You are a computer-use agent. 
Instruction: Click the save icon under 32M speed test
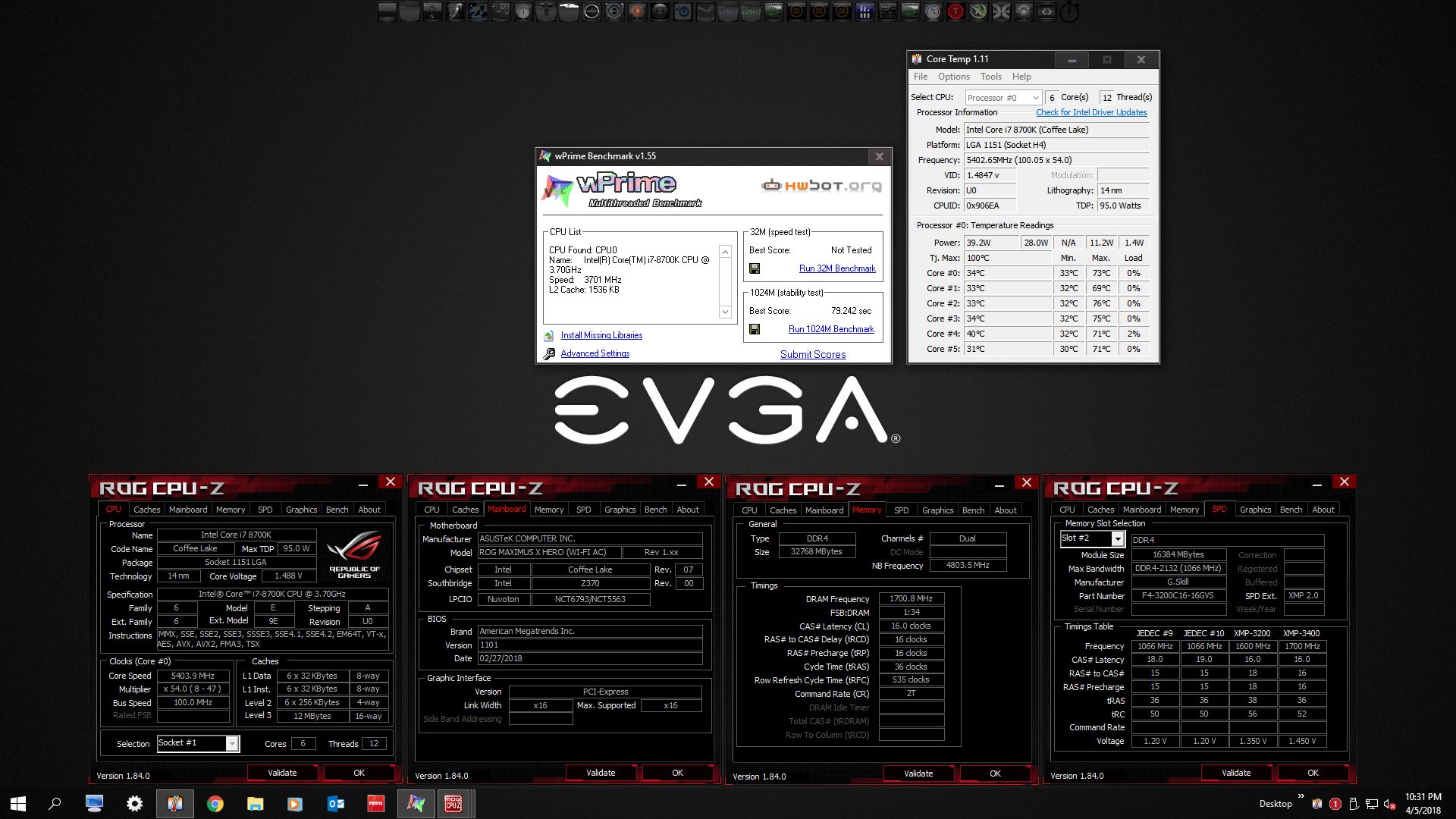[755, 268]
